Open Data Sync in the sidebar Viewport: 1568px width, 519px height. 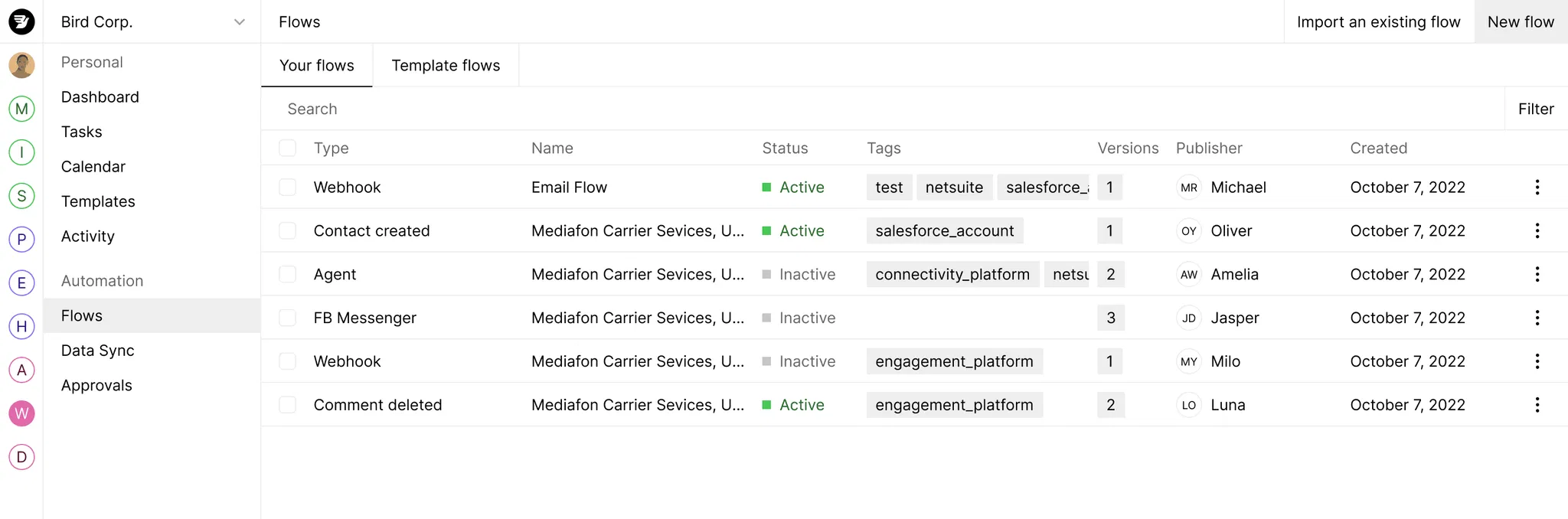(x=98, y=351)
